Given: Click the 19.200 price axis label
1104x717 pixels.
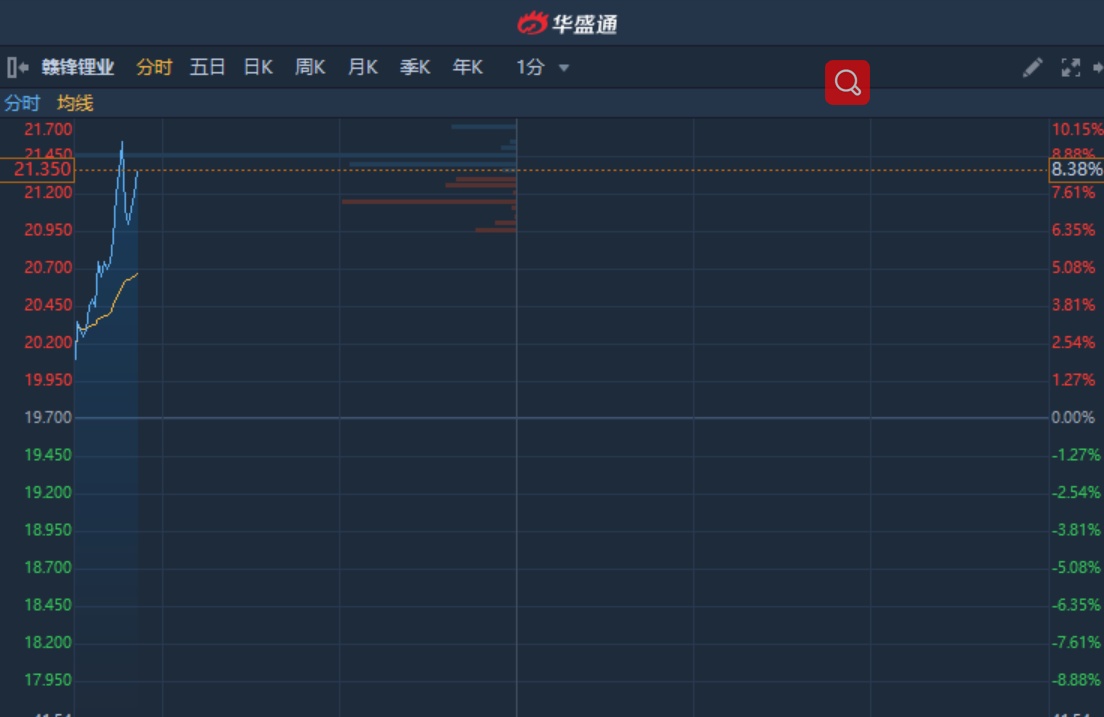Looking at the screenshot, I should pyautogui.click(x=48, y=493).
